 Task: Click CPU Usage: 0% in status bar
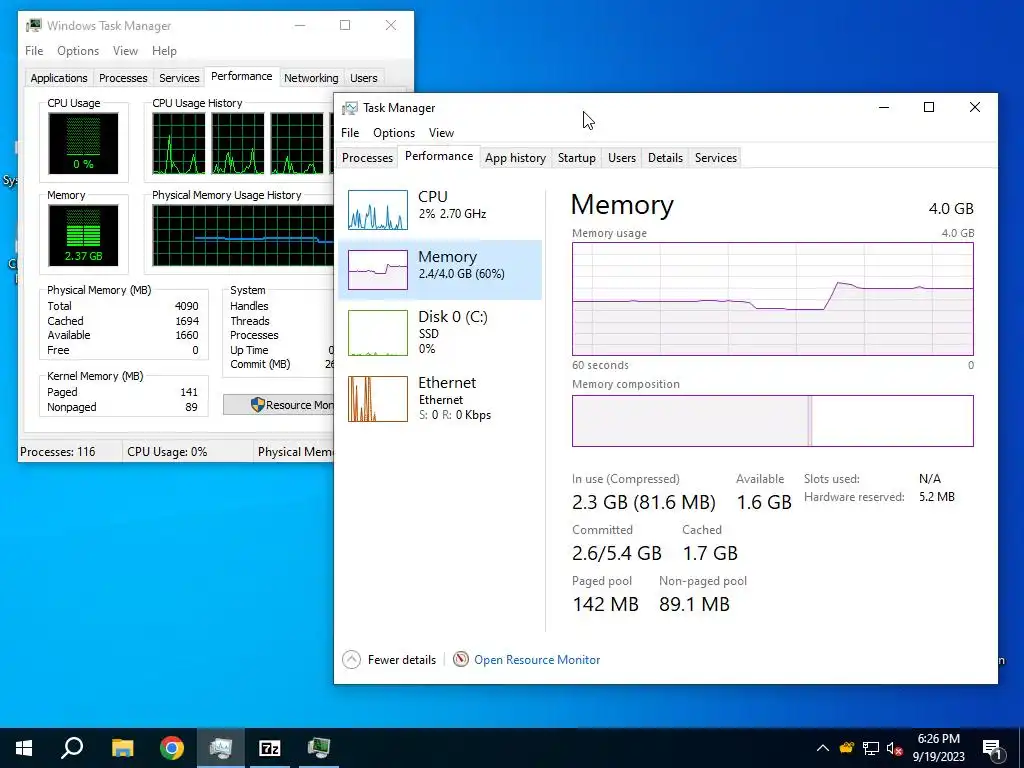[167, 452]
